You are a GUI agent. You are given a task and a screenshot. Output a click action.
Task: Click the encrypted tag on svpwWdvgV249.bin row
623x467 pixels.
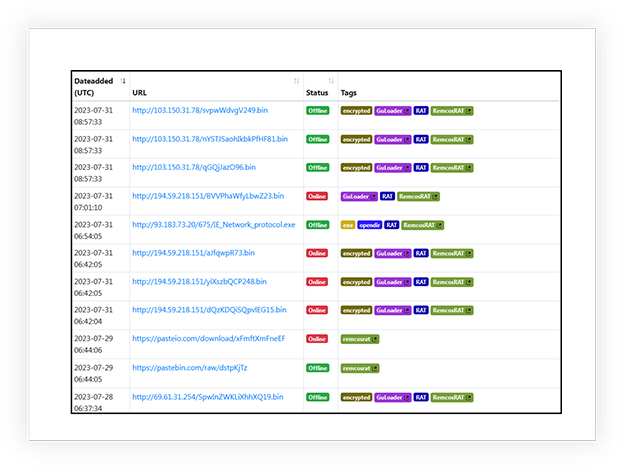pyautogui.click(x=356, y=111)
